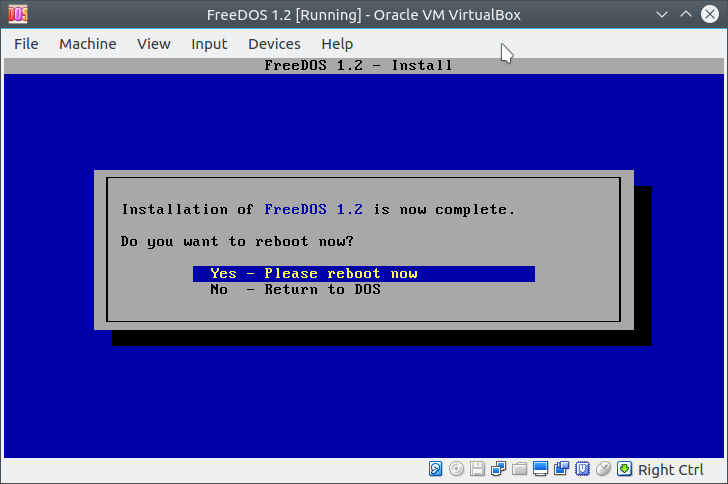The width and height of the screenshot is (728, 484).
Task: Click the hard disk activity icon
Action: (x=436, y=469)
